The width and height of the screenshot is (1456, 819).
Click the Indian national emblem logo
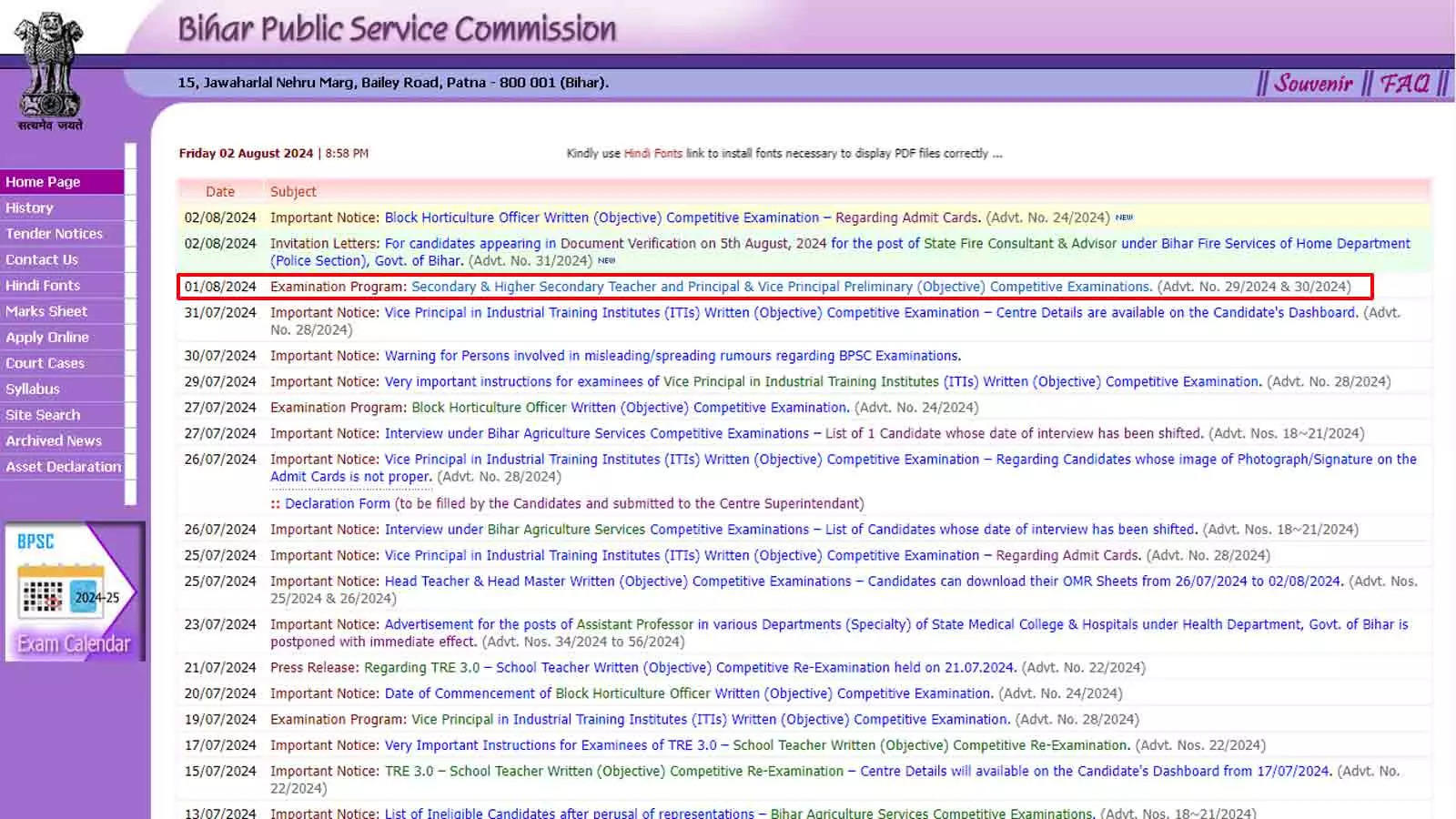[51, 71]
